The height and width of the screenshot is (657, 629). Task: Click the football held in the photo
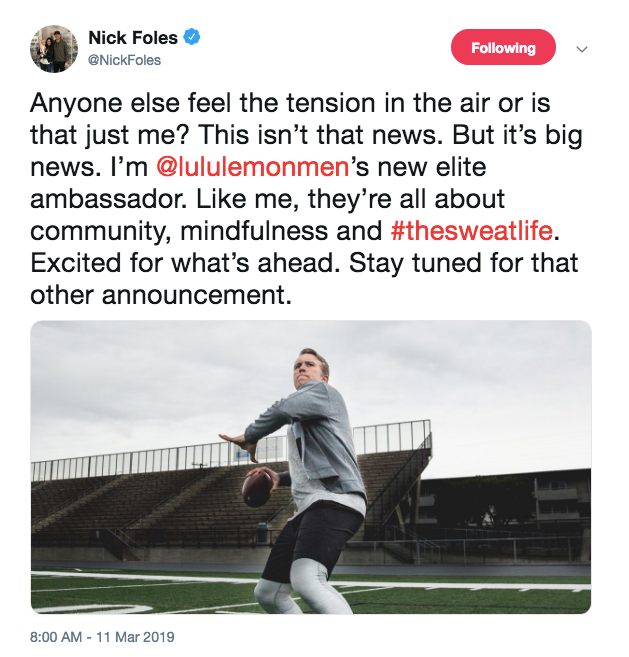pos(258,485)
